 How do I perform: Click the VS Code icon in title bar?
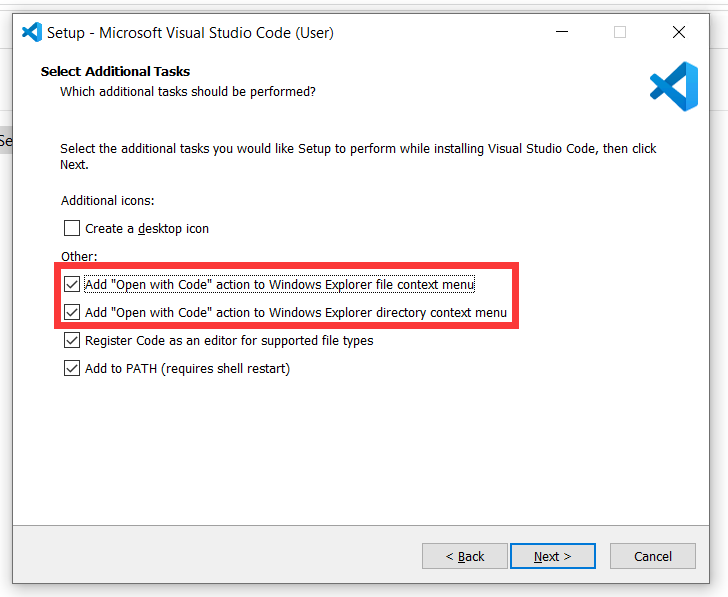31,32
